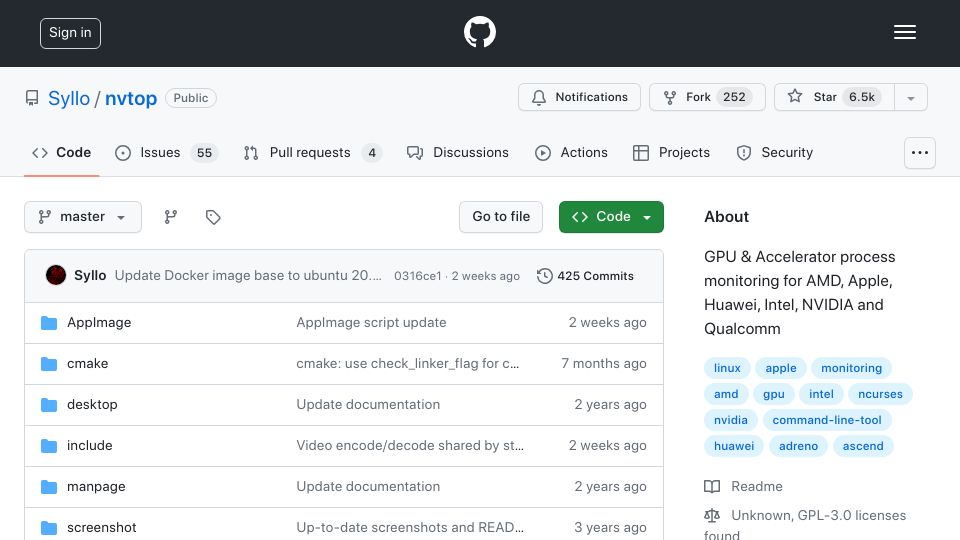Switch to the Code tab
This screenshot has height=540, width=960.
(61, 152)
